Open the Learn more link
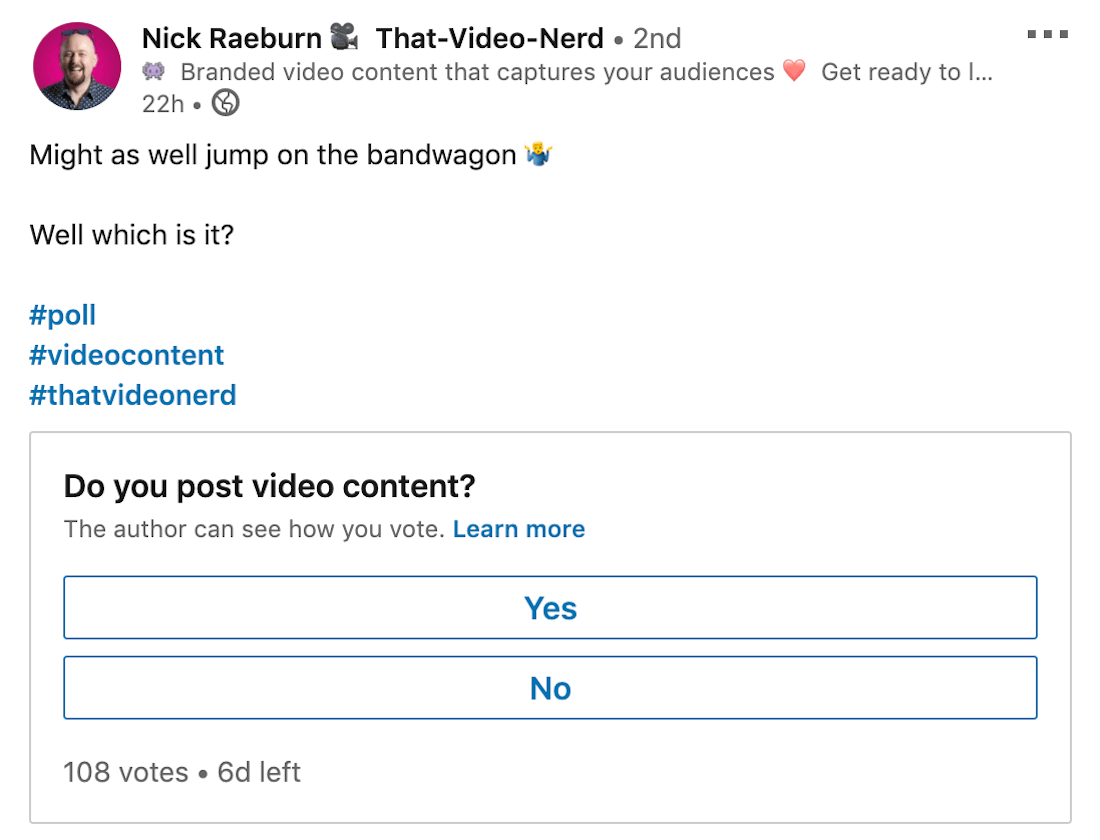1100x840 pixels. click(x=518, y=529)
